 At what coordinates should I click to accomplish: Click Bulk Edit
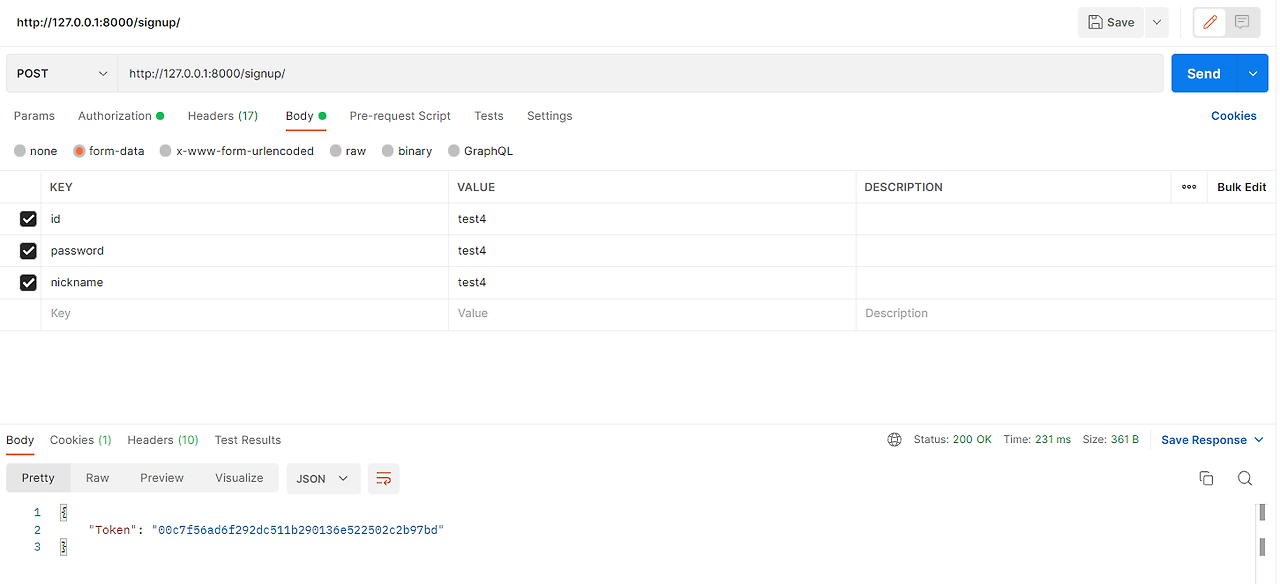tap(1242, 187)
